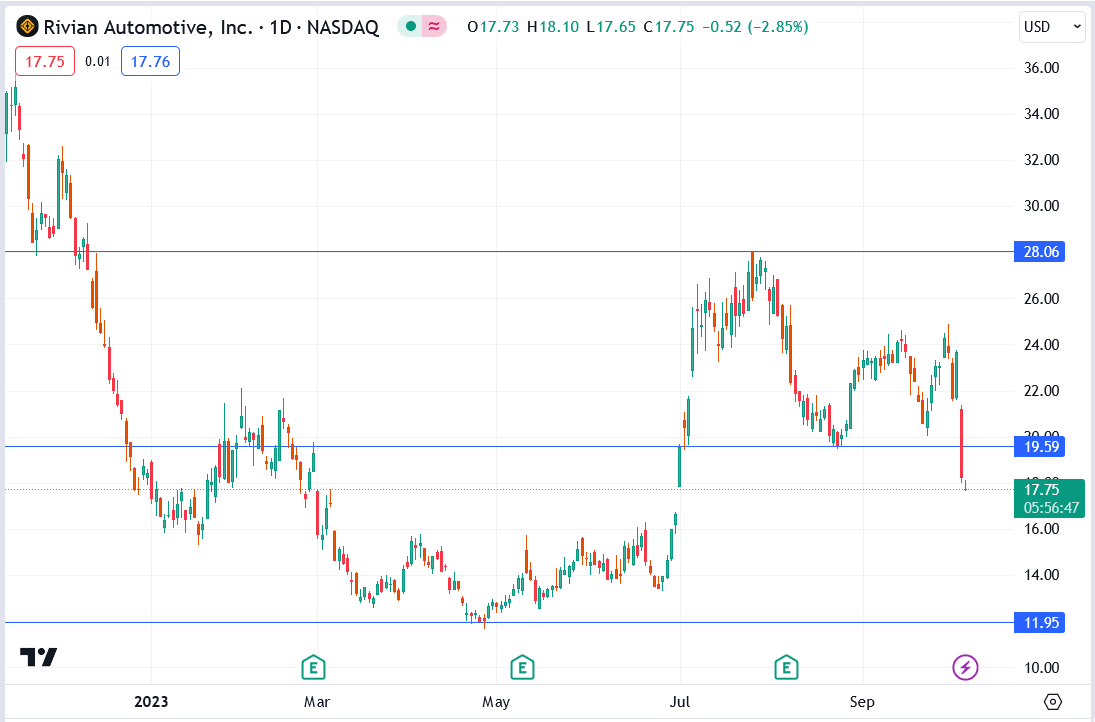Open chart settings hexagon icon in the corner
This screenshot has width=1095, height=722.
[1053, 702]
